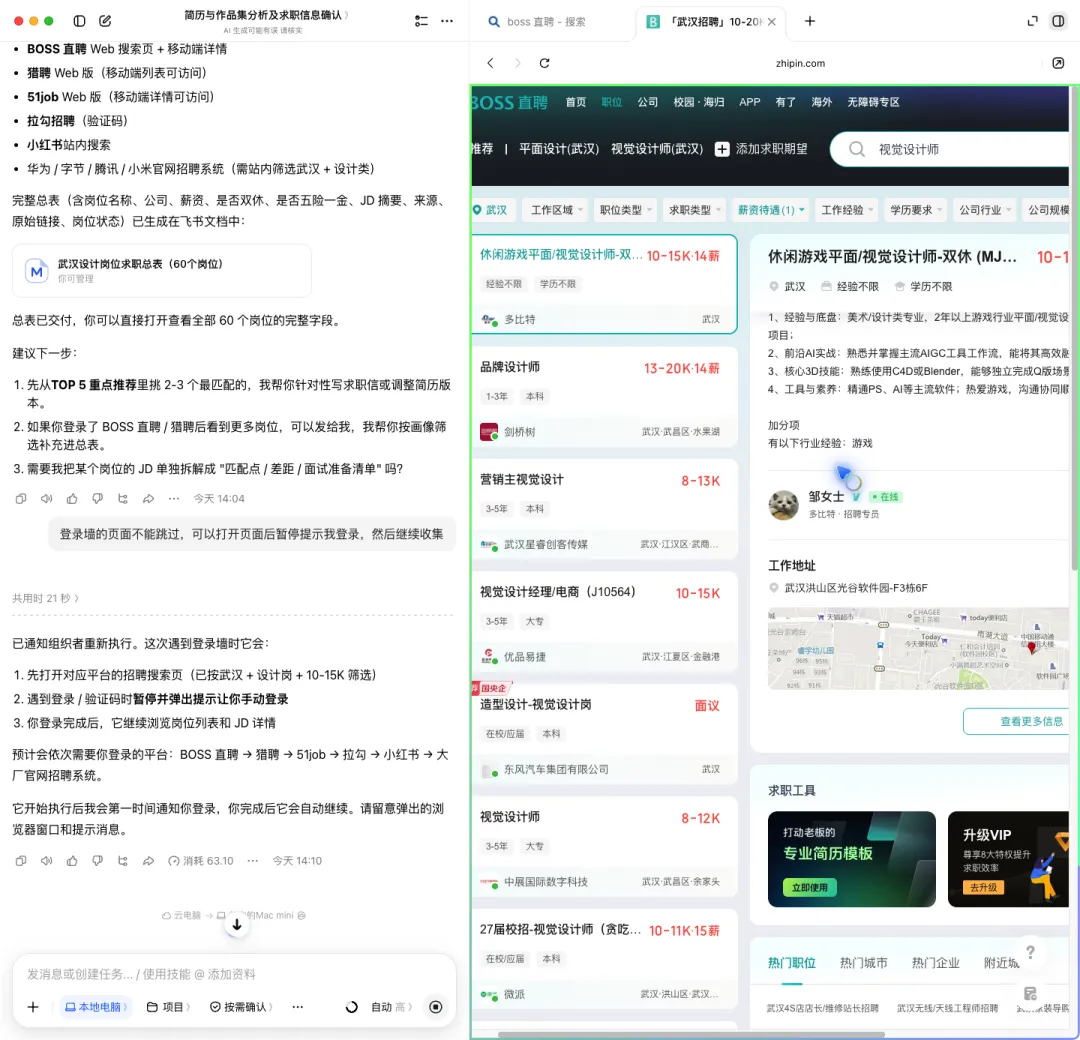Expand the browser panel to full size

coord(1032,21)
